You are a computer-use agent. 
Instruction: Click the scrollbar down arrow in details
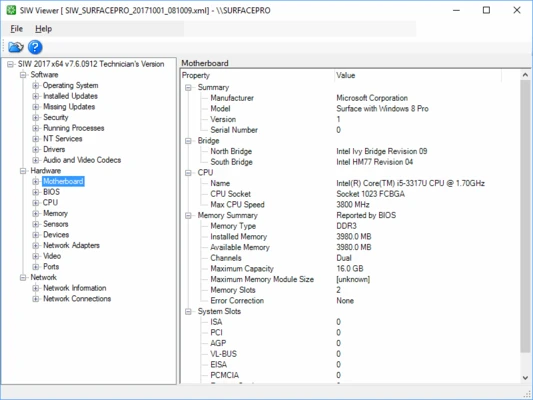pyautogui.click(x=525, y=378)
